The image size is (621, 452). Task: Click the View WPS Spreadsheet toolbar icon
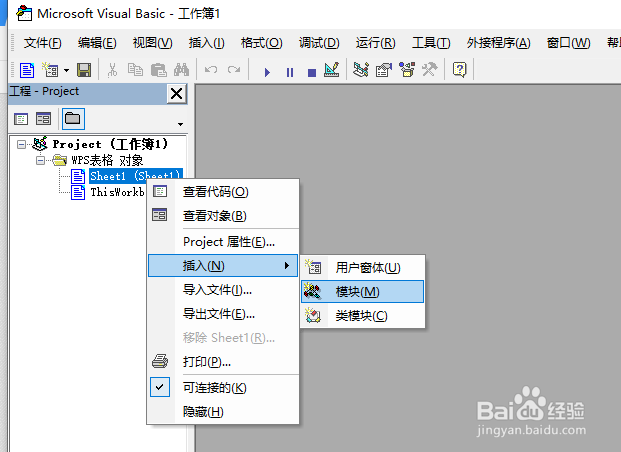(x=27, y=71)
